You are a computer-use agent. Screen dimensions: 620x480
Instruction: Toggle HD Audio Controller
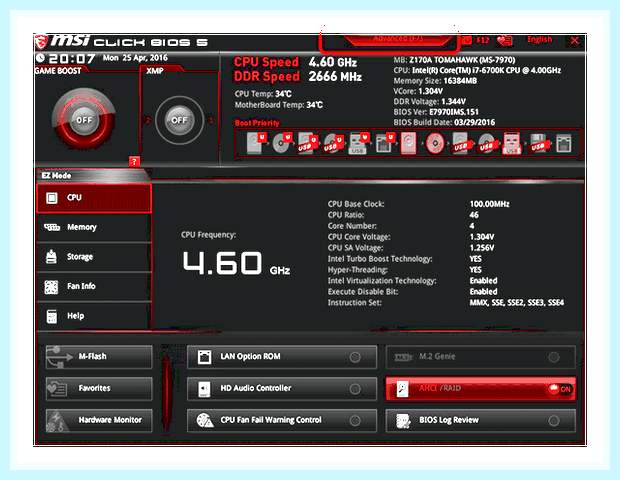coord(282,388)
